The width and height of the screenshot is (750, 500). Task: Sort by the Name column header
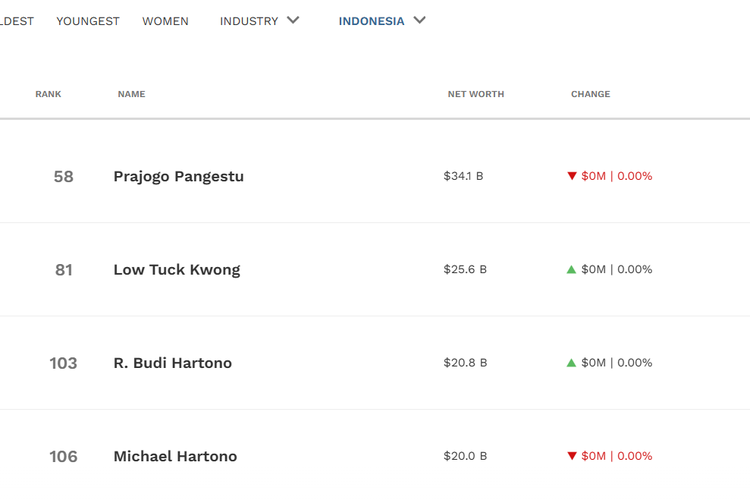coord(131,94)
